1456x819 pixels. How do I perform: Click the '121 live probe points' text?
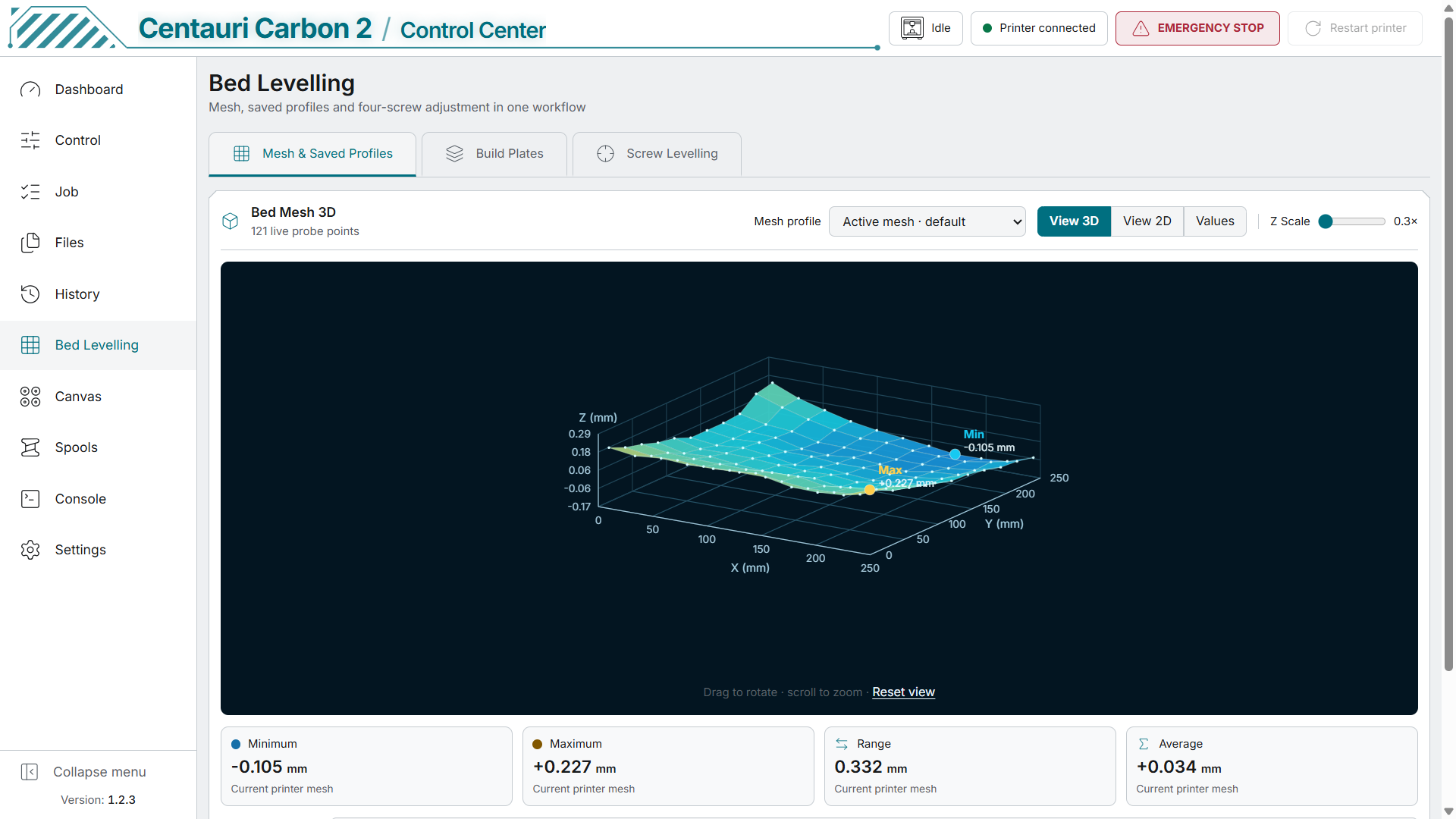pos(305,231)
